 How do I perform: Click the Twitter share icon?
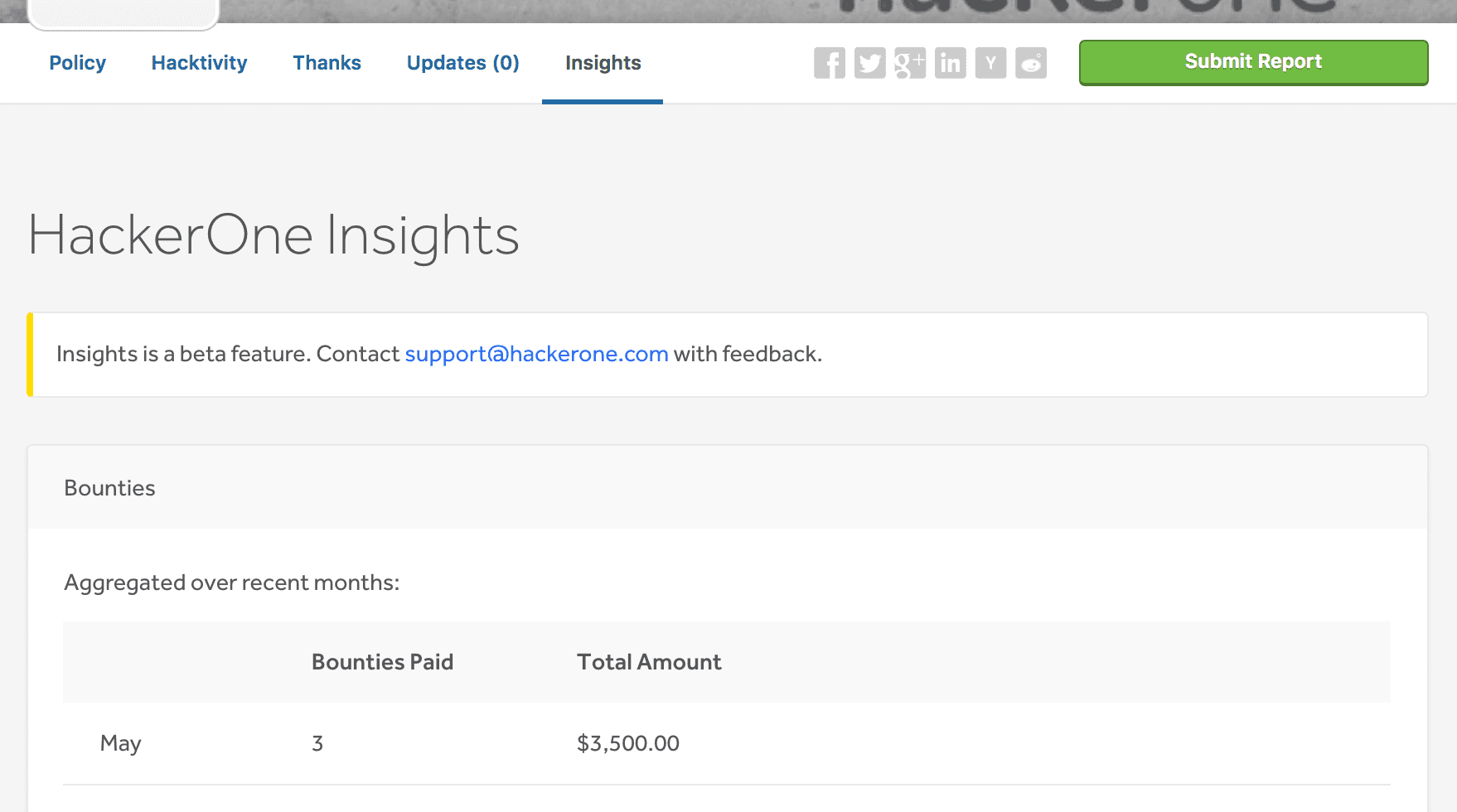tap(869, 63)
